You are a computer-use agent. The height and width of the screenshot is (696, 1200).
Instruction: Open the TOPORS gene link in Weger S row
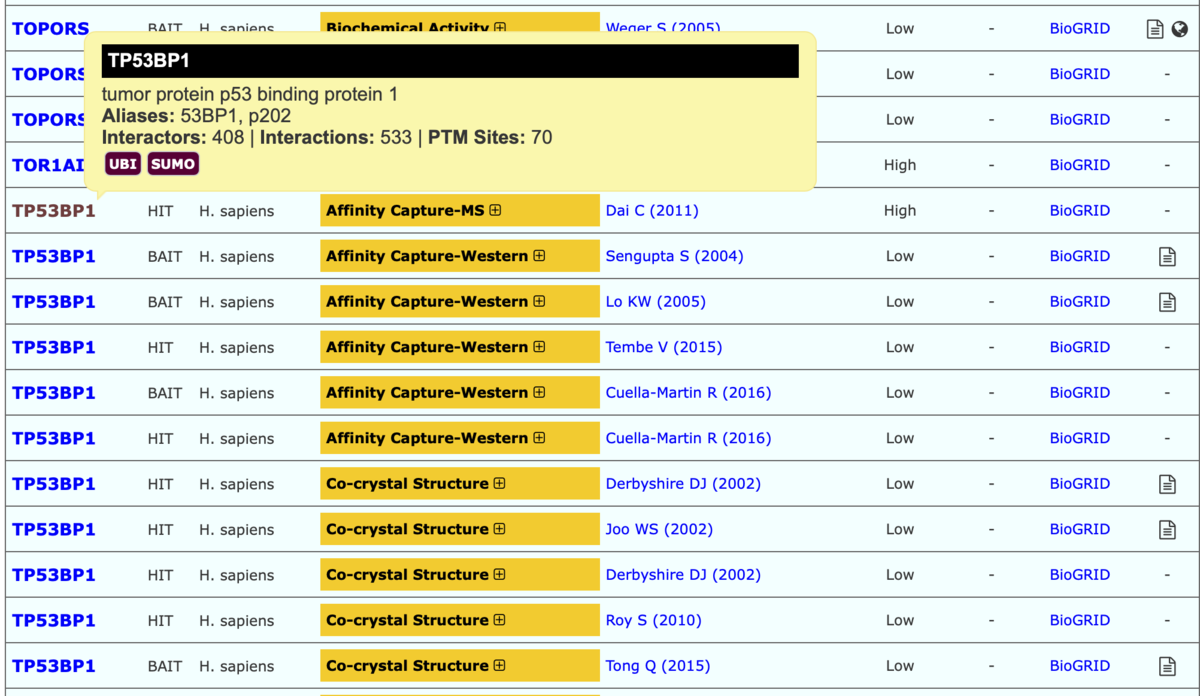pos(50,28)
